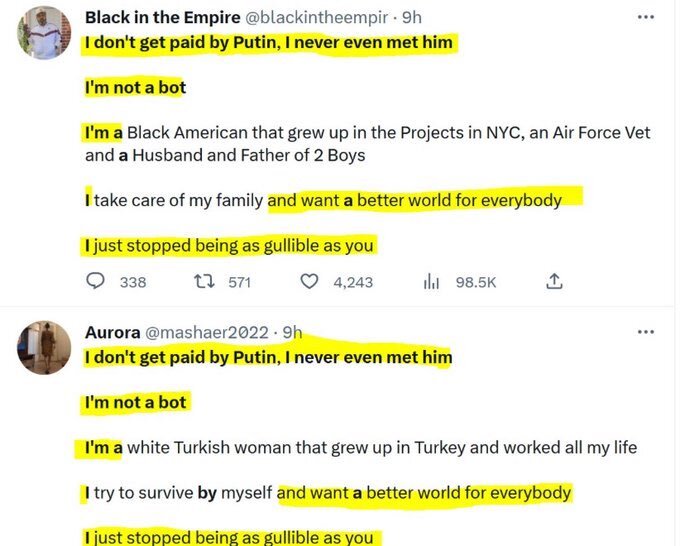
Task: Like Black in the Empire's tweet
Action: coord(311,282)
